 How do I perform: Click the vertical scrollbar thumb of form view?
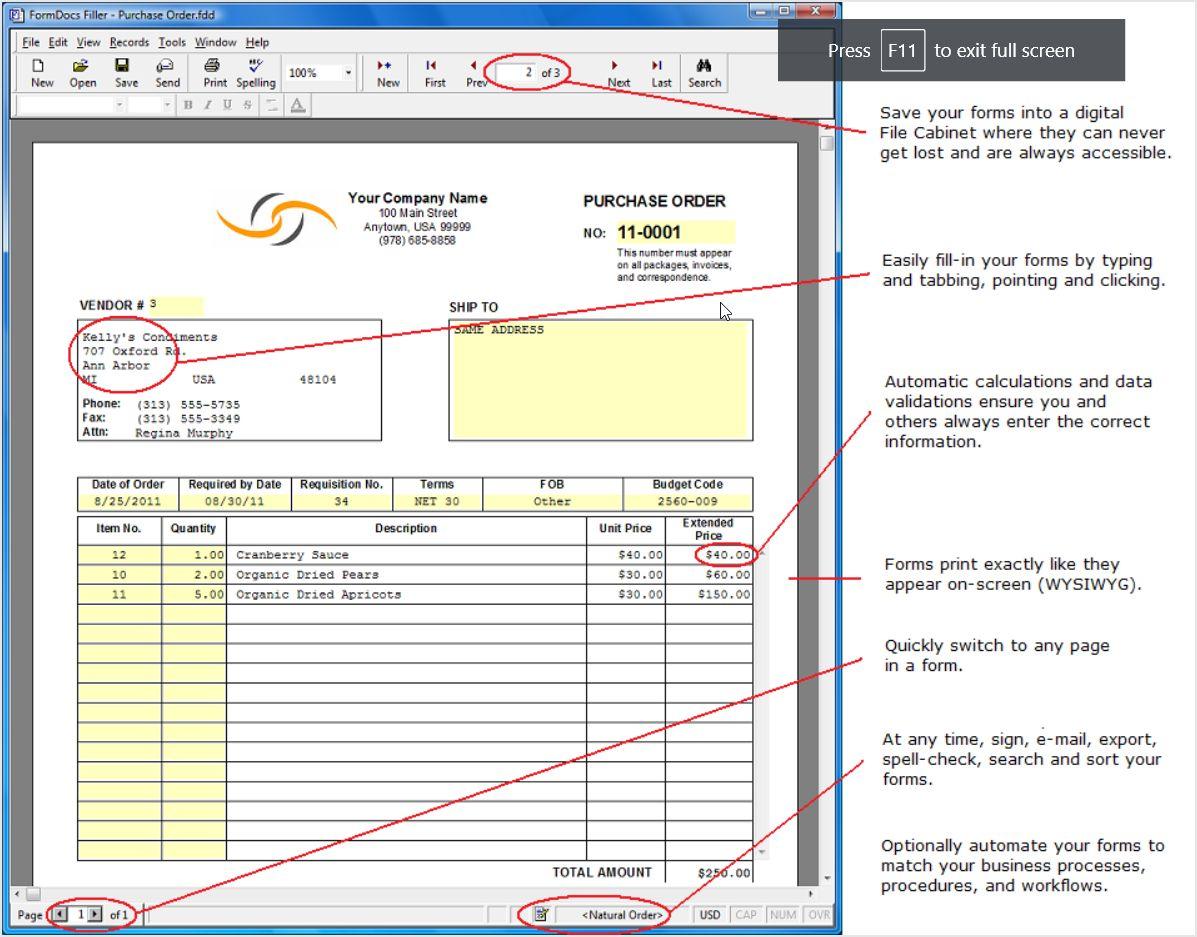pos(826,143)
